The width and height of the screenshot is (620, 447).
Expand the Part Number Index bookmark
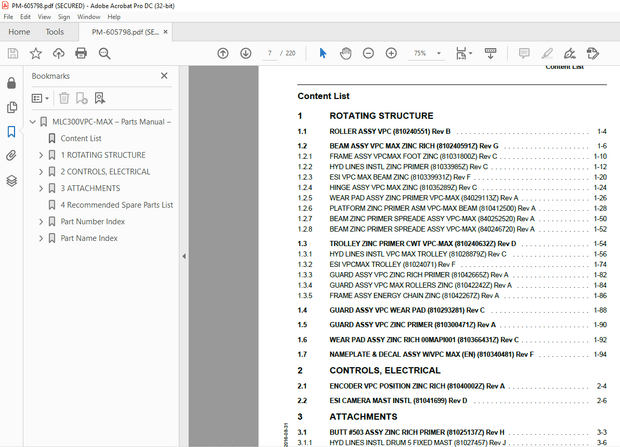point(41,221)
